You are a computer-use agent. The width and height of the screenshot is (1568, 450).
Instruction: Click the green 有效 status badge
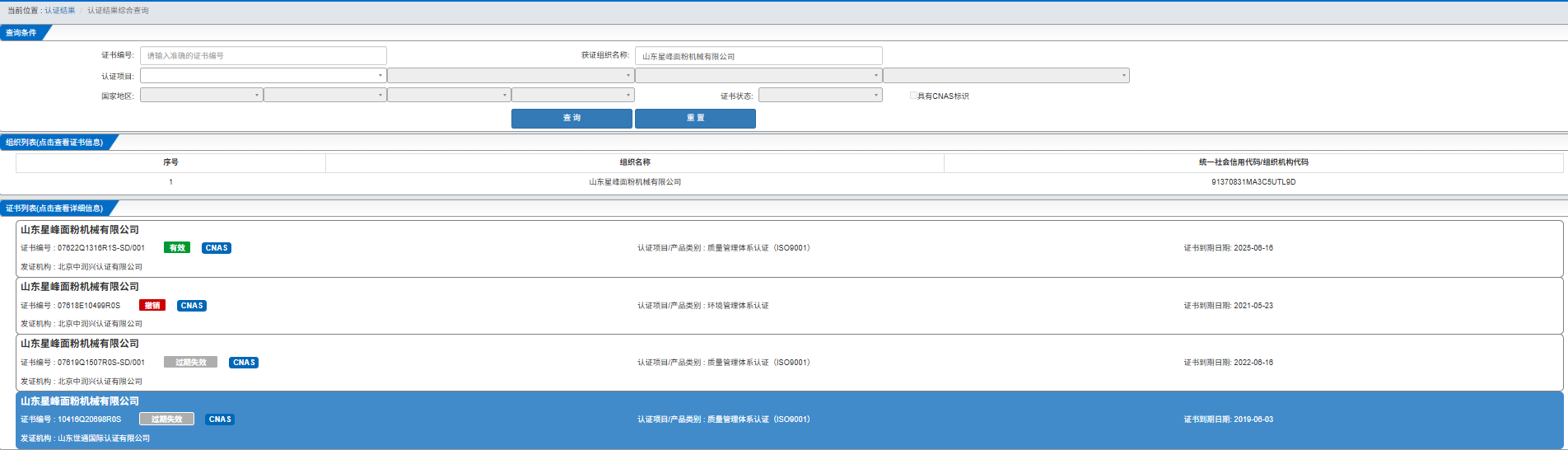[177, 248]
